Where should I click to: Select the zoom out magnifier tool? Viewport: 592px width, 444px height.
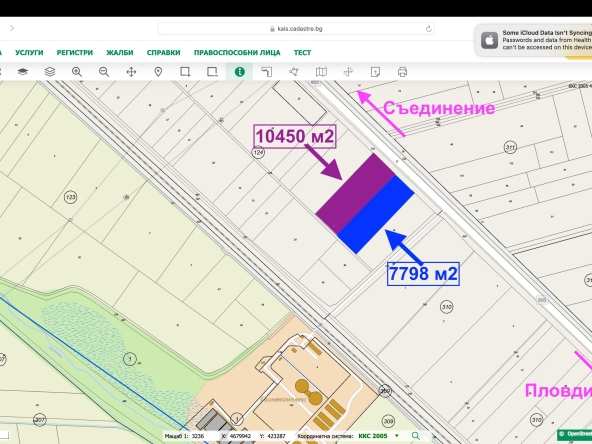point(104,72)
